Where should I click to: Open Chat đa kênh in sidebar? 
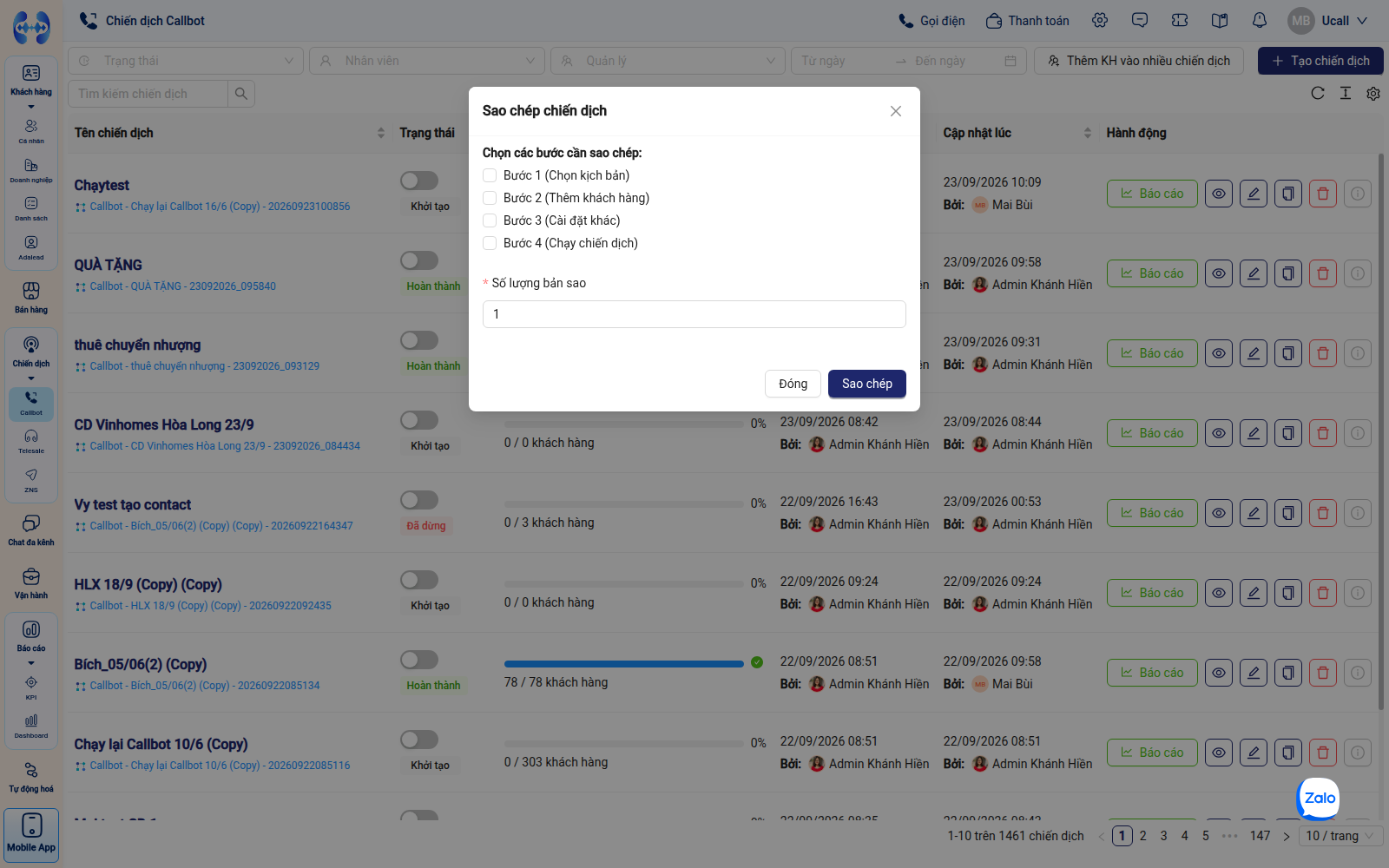pos(31,530)
